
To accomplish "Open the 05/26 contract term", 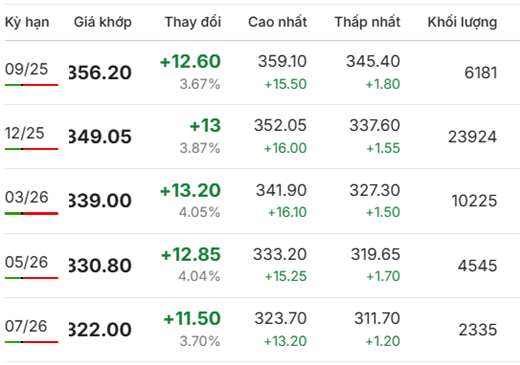I will point(26,262).
